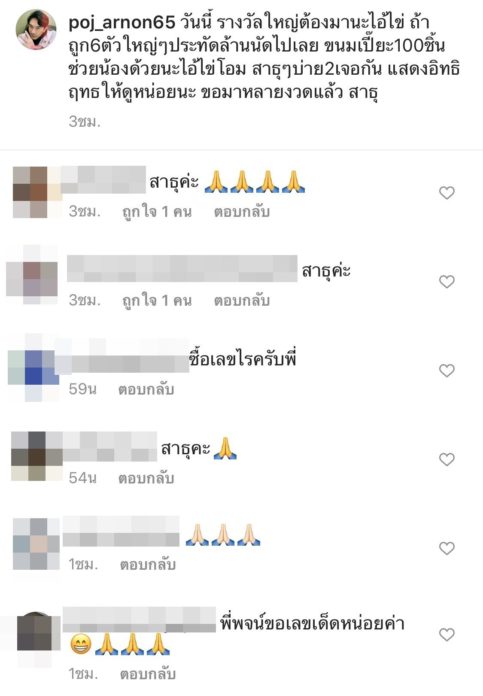Open avatar of the 54น สาธุคะ commenter

[37, 456]
